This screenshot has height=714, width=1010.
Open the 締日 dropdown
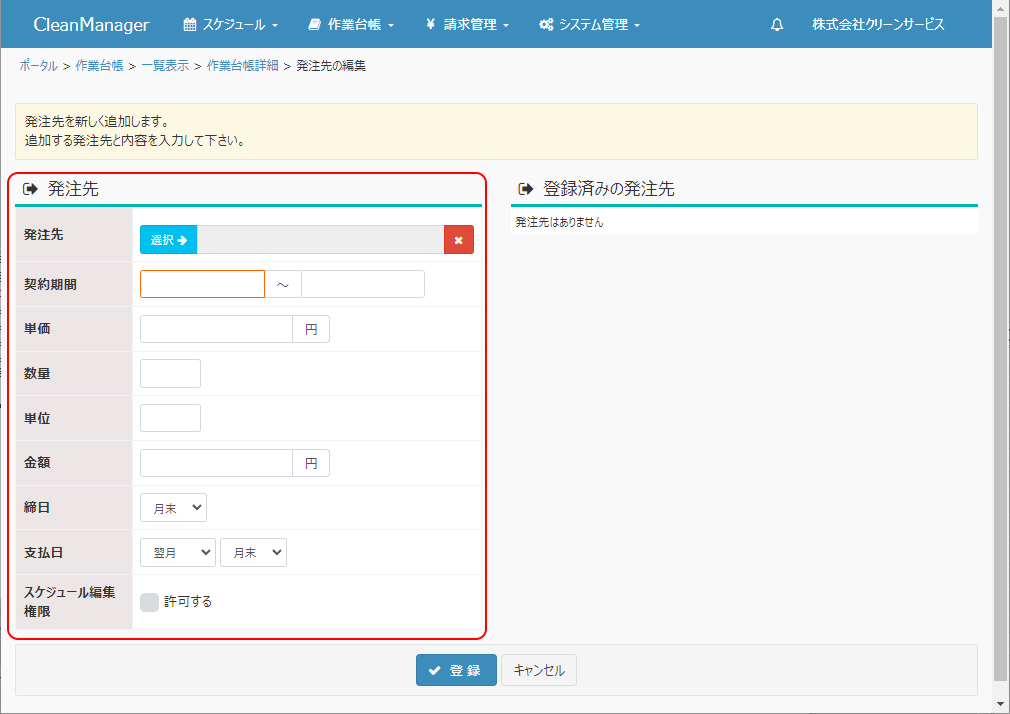click(x=173, y=508)
